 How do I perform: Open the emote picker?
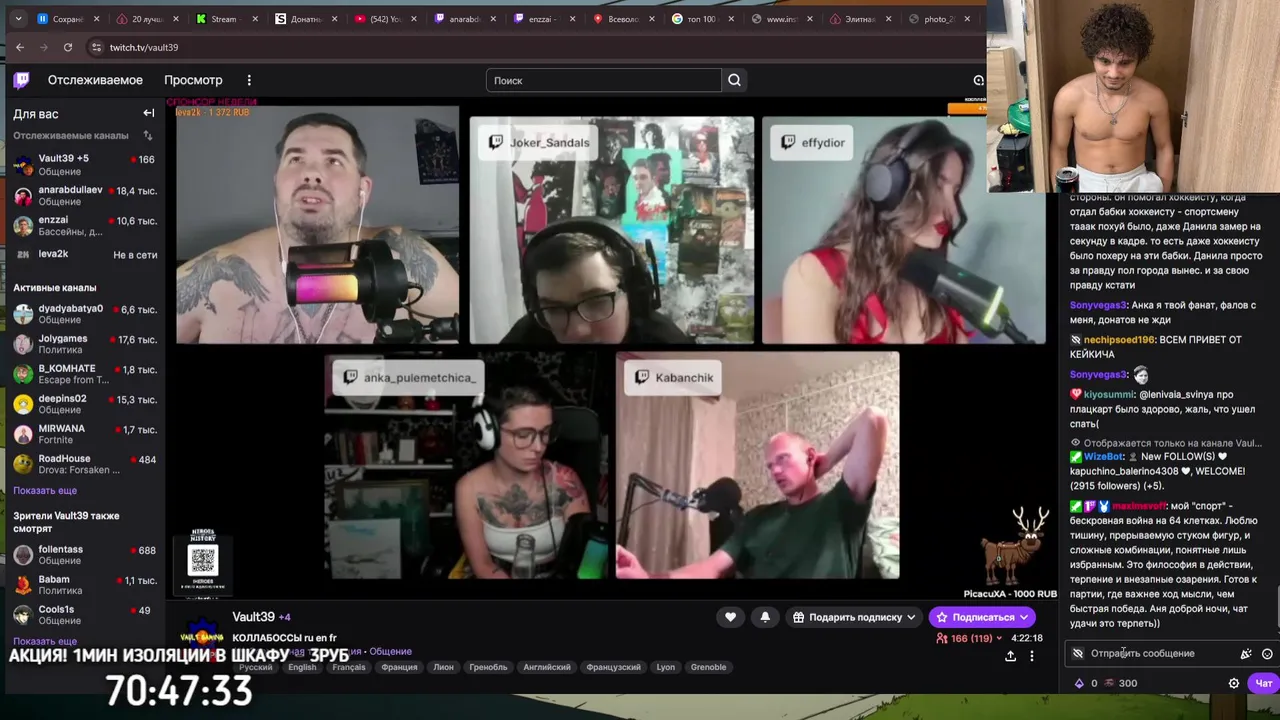click(x=1267, y=654)
